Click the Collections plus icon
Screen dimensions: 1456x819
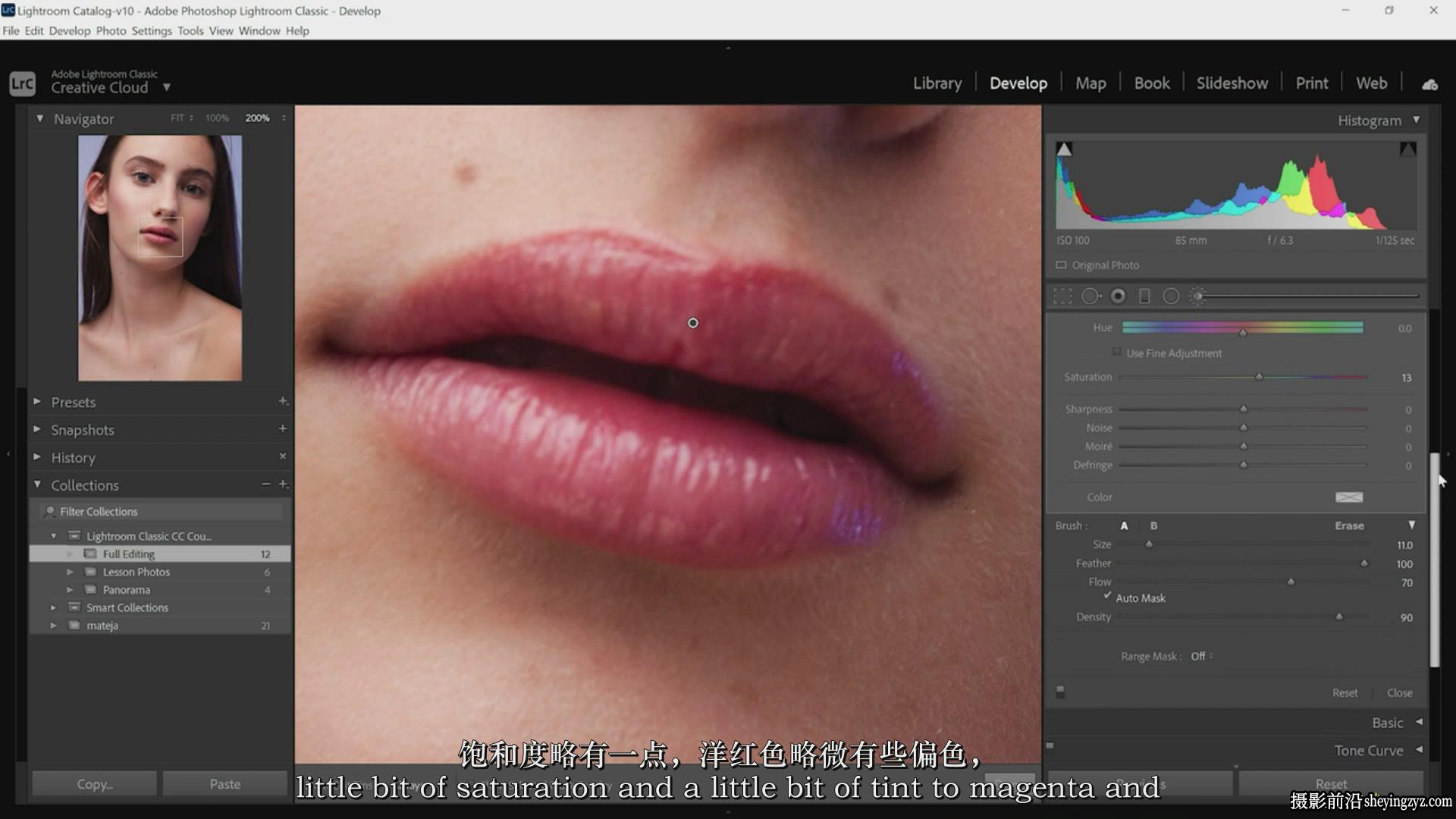tap(283, 484)
